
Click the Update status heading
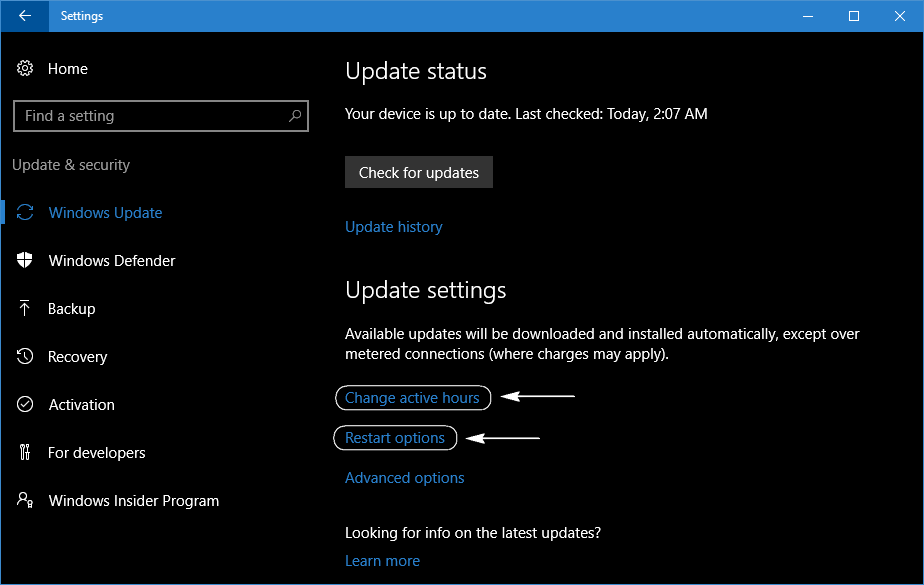(x=416, y=71)
